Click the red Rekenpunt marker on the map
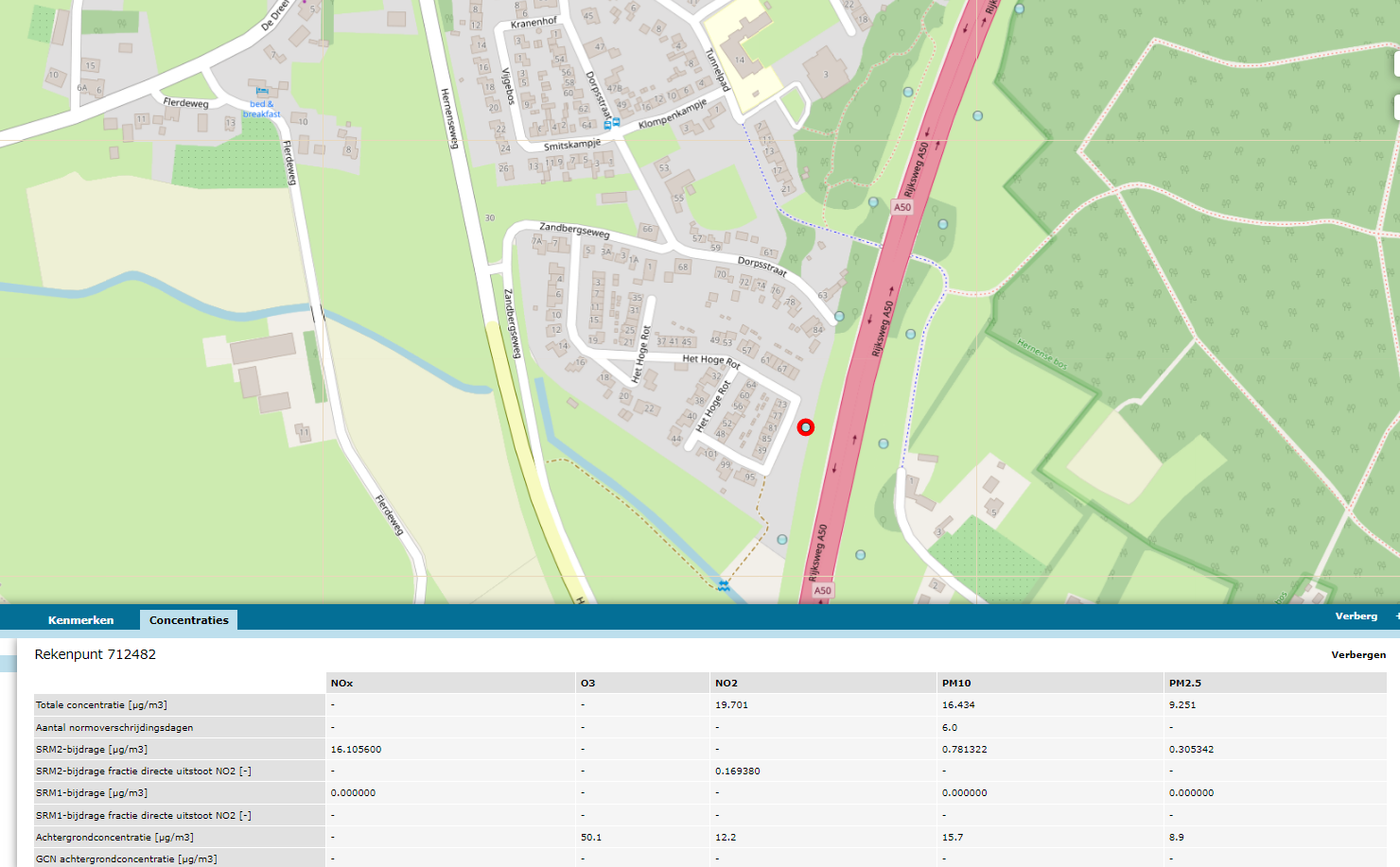 point(805,426)
